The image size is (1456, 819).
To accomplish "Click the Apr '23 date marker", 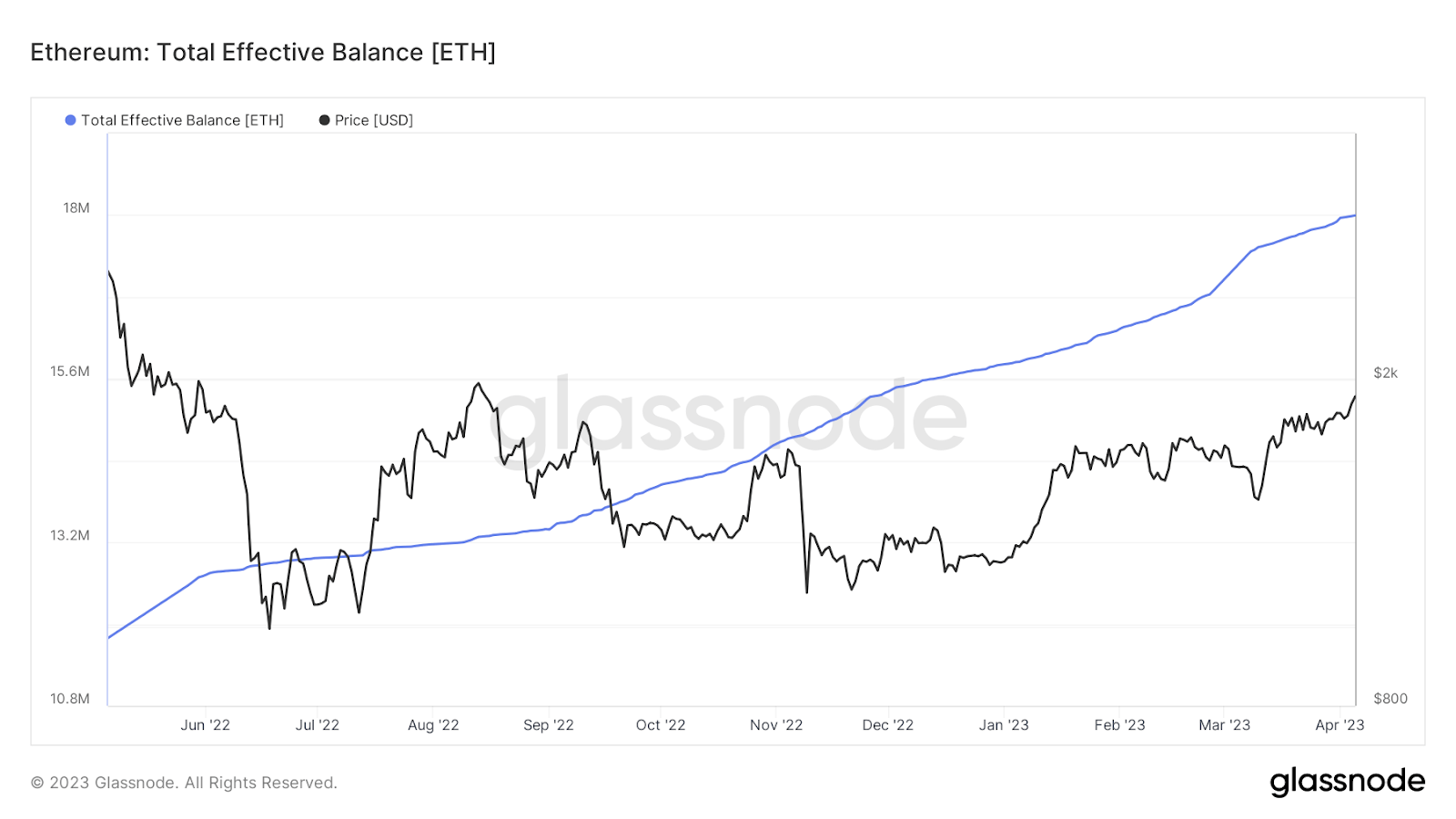I will coord(1340,725).
